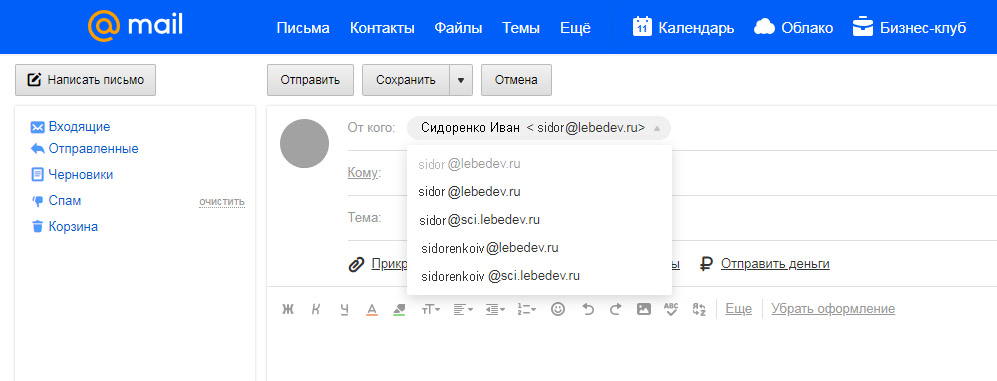Click the Отправить button

point(310,80)
